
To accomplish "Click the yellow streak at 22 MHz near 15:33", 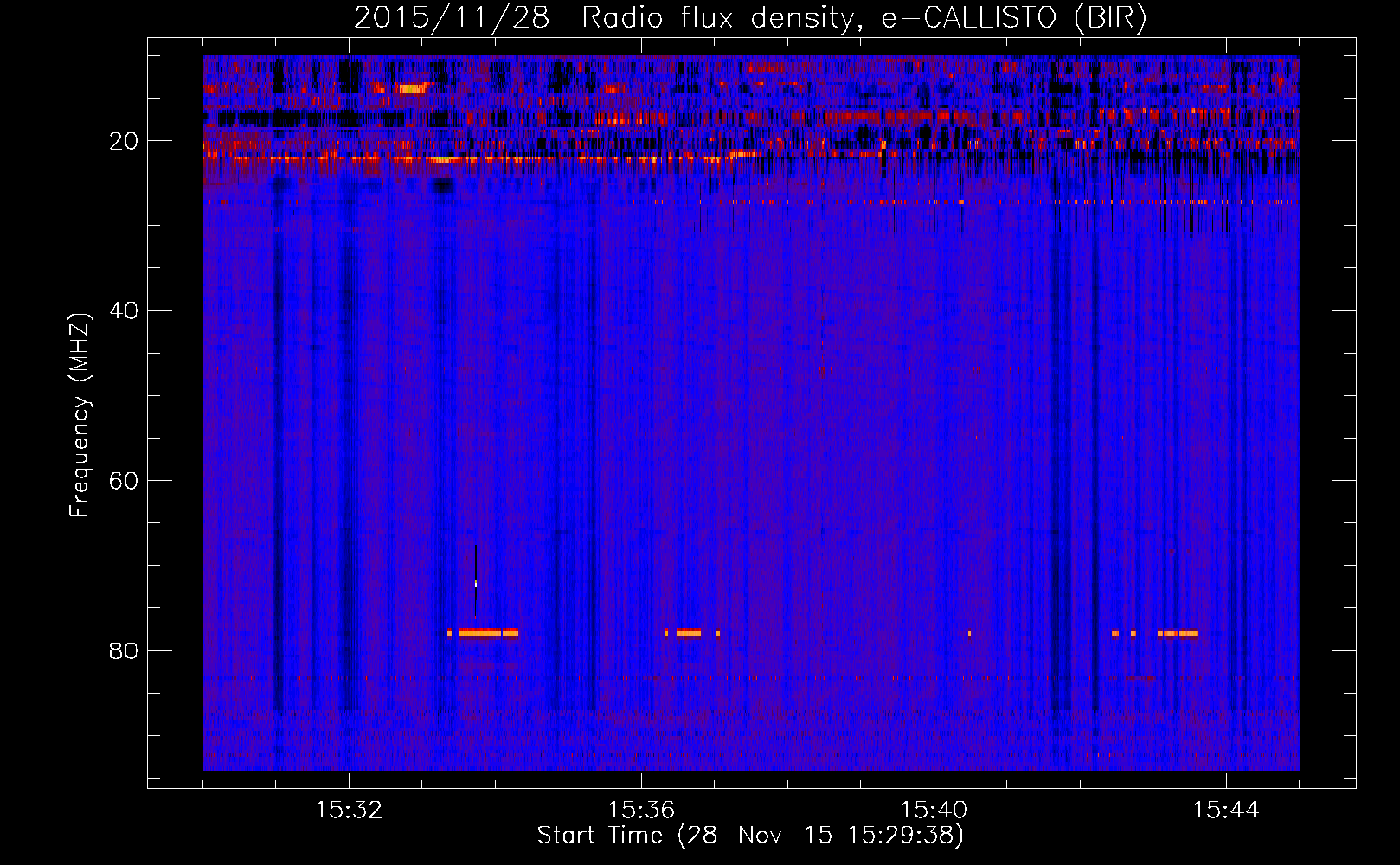I will 450,160.
